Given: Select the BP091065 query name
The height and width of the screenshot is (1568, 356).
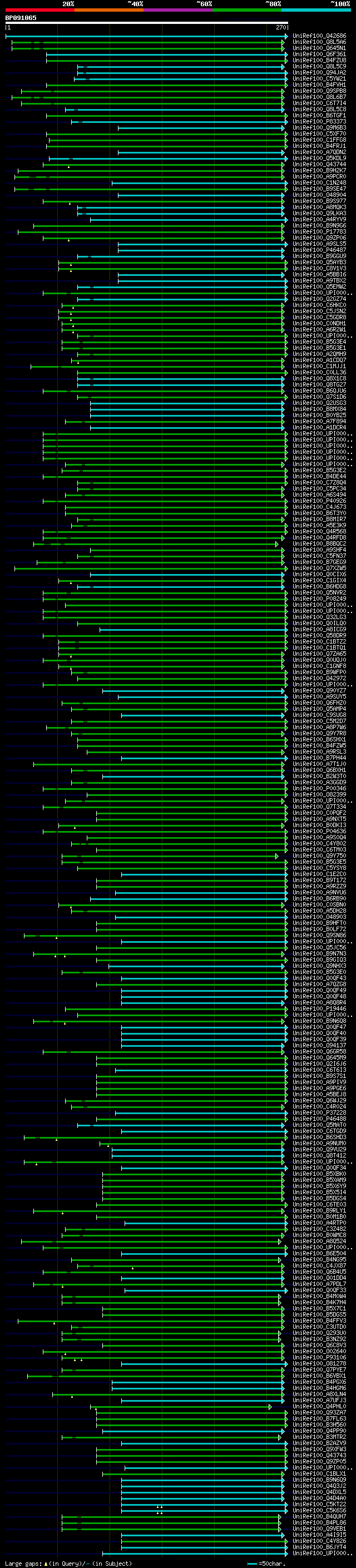Looking at the screenshot, I should (21, 18).
